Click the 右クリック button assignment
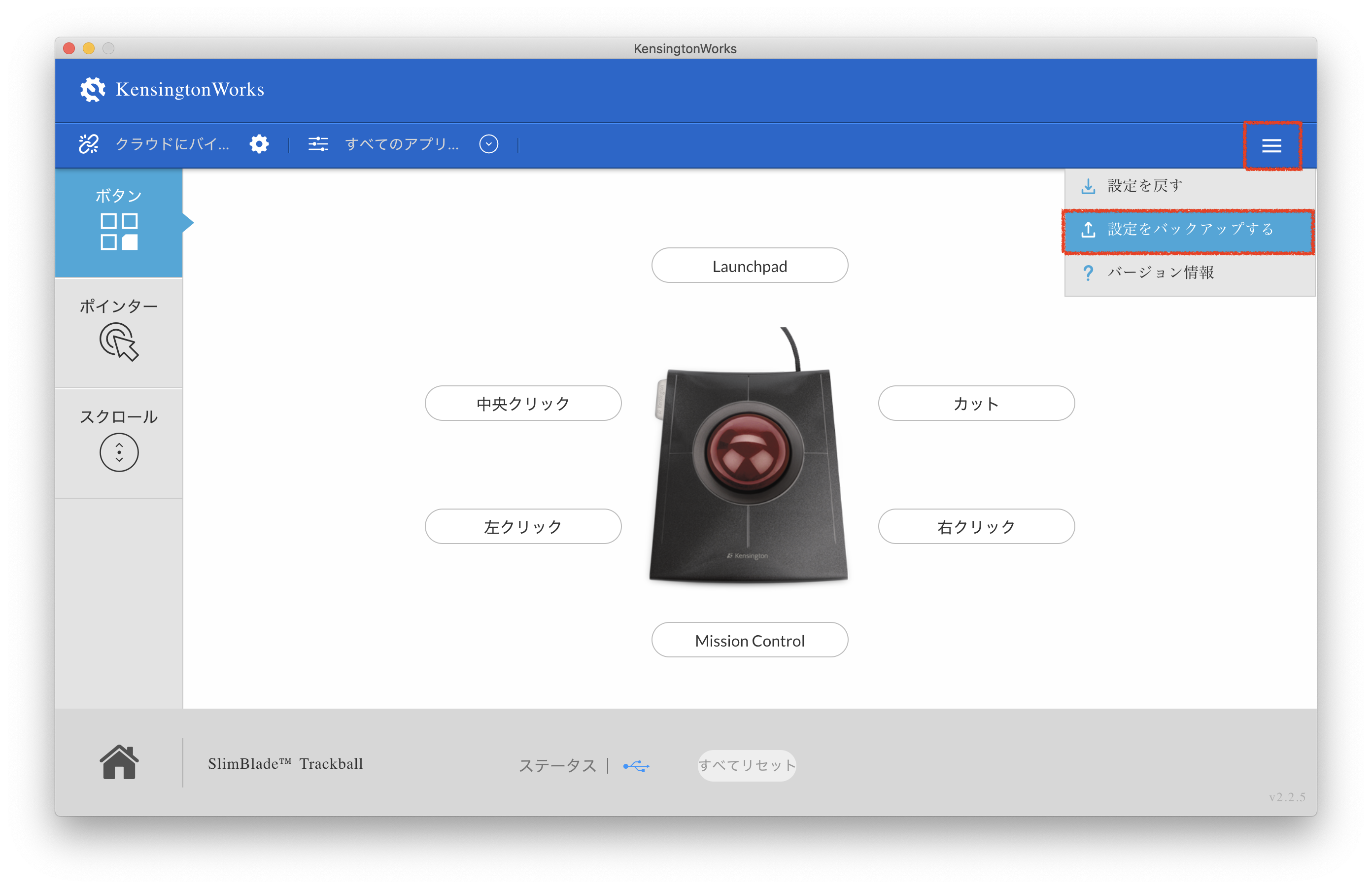This screenshot has height=889, width=1372. coord(976,526)
